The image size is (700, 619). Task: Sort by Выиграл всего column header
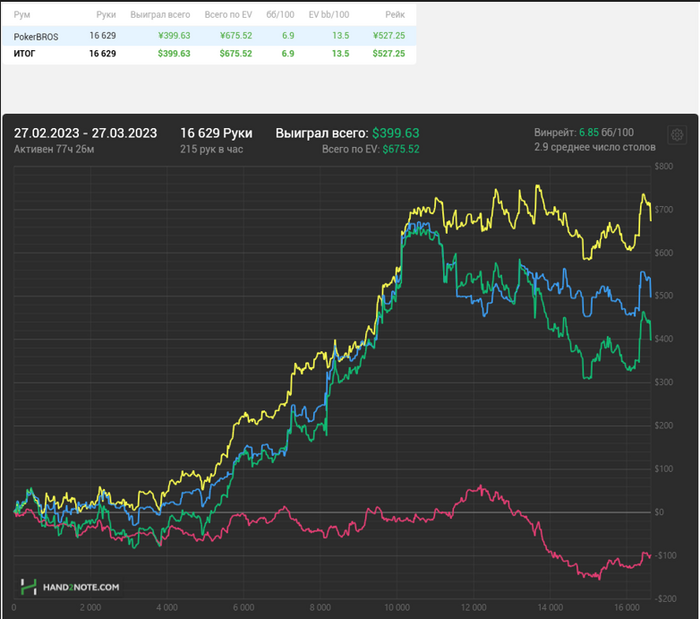(x=160, y=15)
